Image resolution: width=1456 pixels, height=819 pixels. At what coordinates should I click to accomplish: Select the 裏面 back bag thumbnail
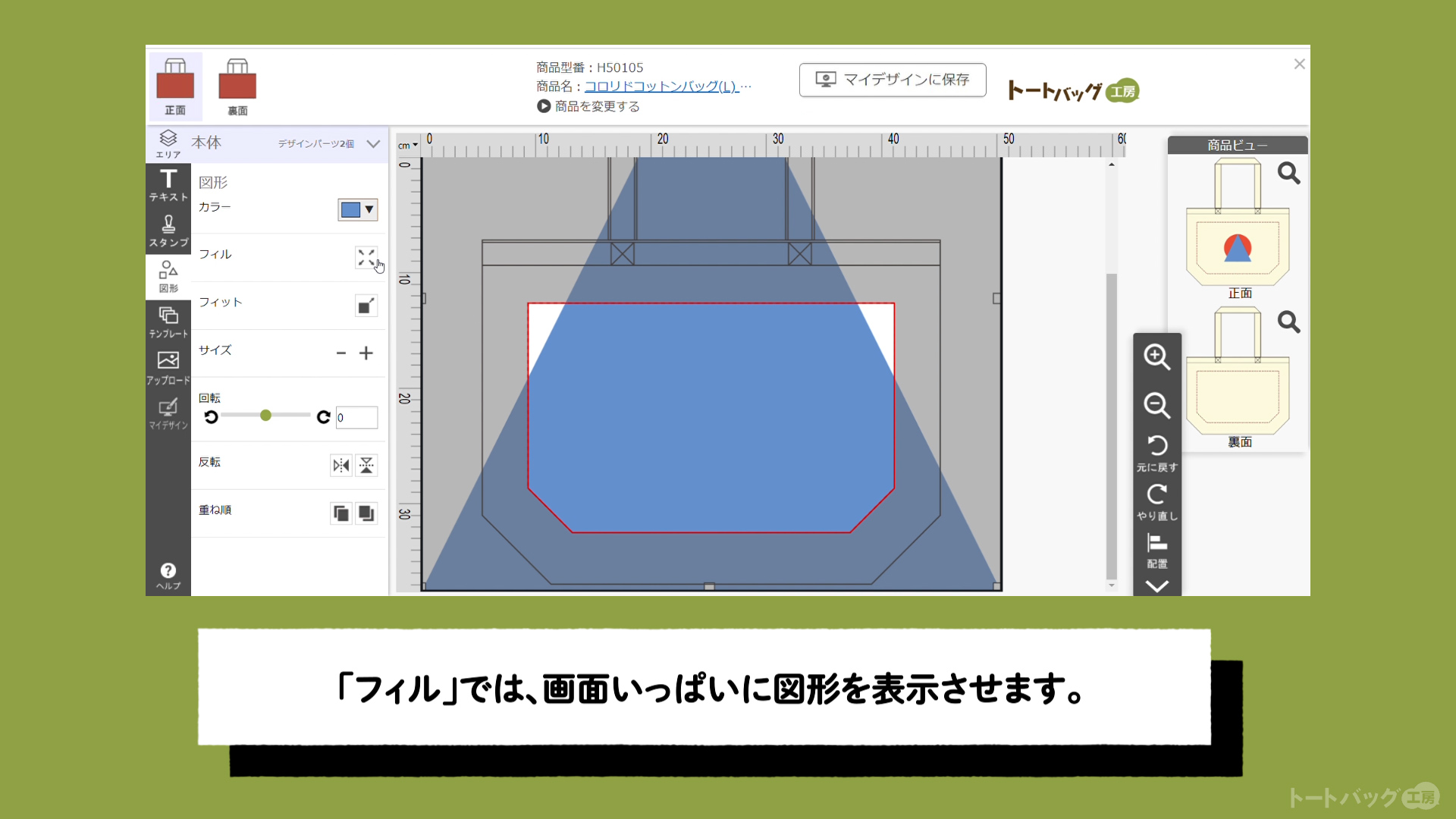click(x=237, y=86)
